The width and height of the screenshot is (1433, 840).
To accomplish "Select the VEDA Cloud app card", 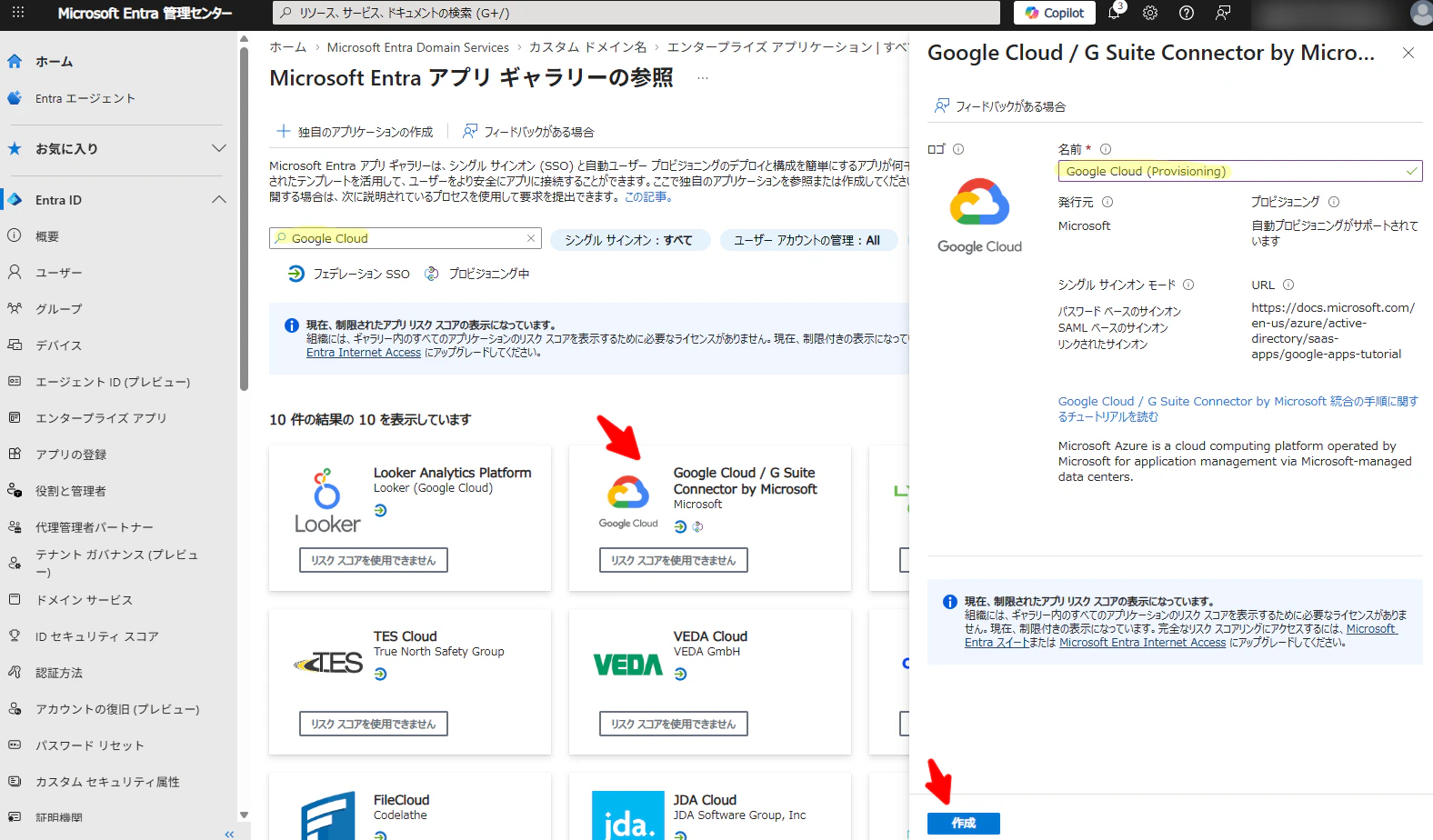I will (x=710, y=682).
